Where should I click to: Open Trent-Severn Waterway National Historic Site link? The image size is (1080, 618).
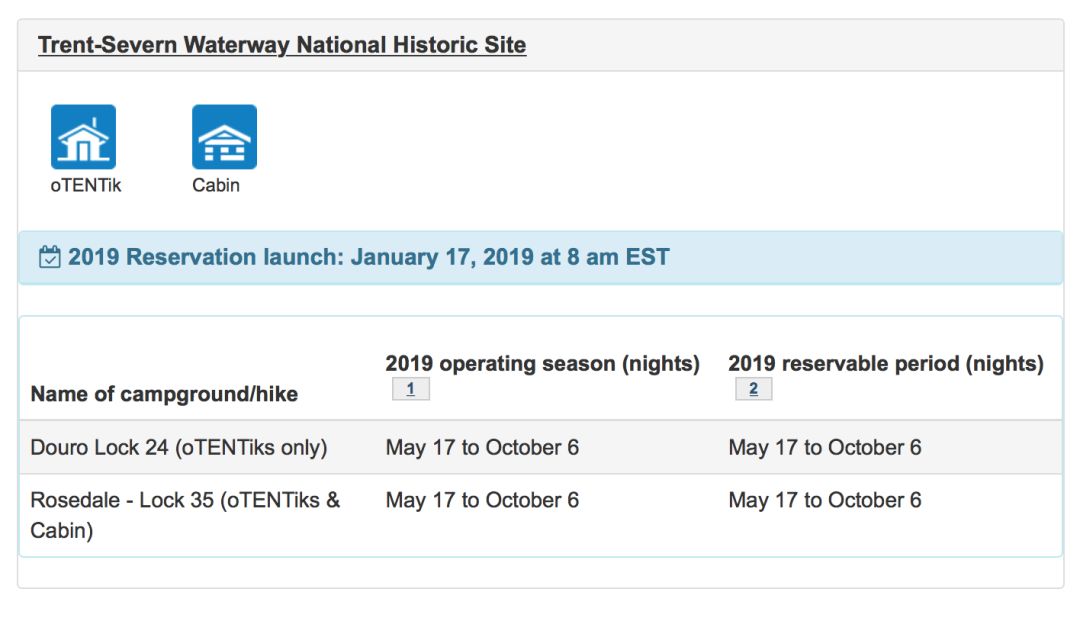pos(282,45)
